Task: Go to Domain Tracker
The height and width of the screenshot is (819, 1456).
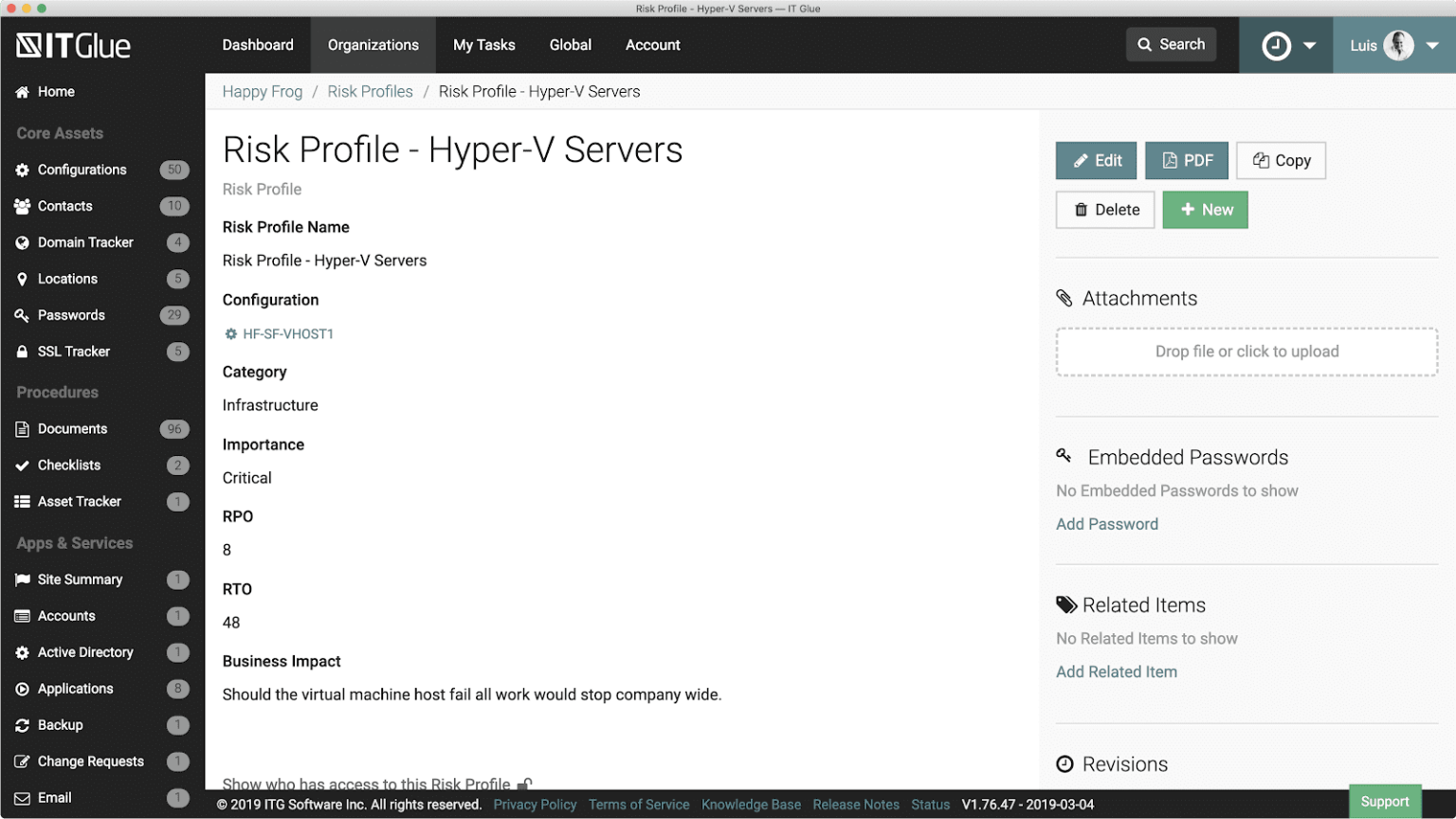Action: 85,243
